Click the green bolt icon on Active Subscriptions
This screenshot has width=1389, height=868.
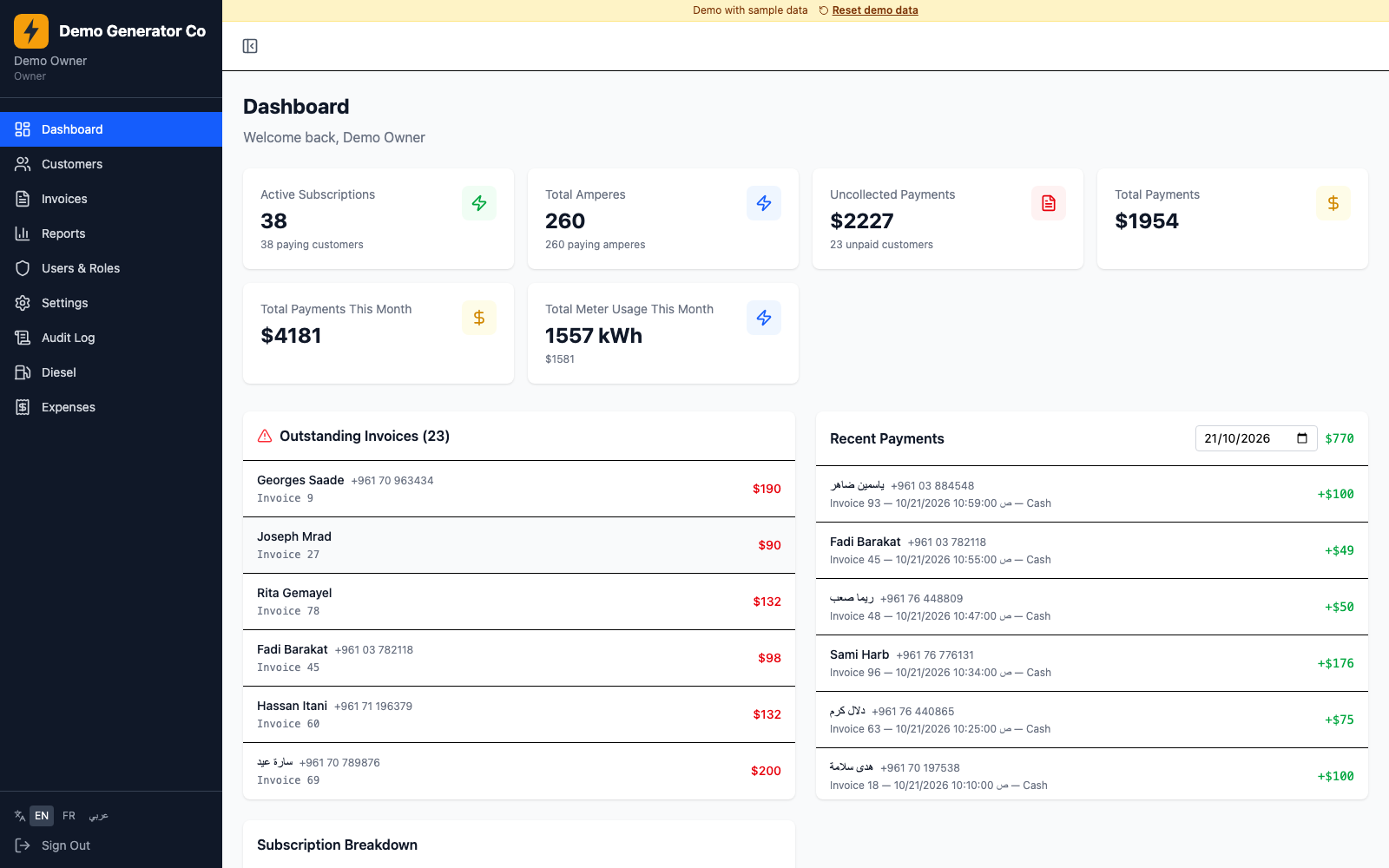point(479,203)
